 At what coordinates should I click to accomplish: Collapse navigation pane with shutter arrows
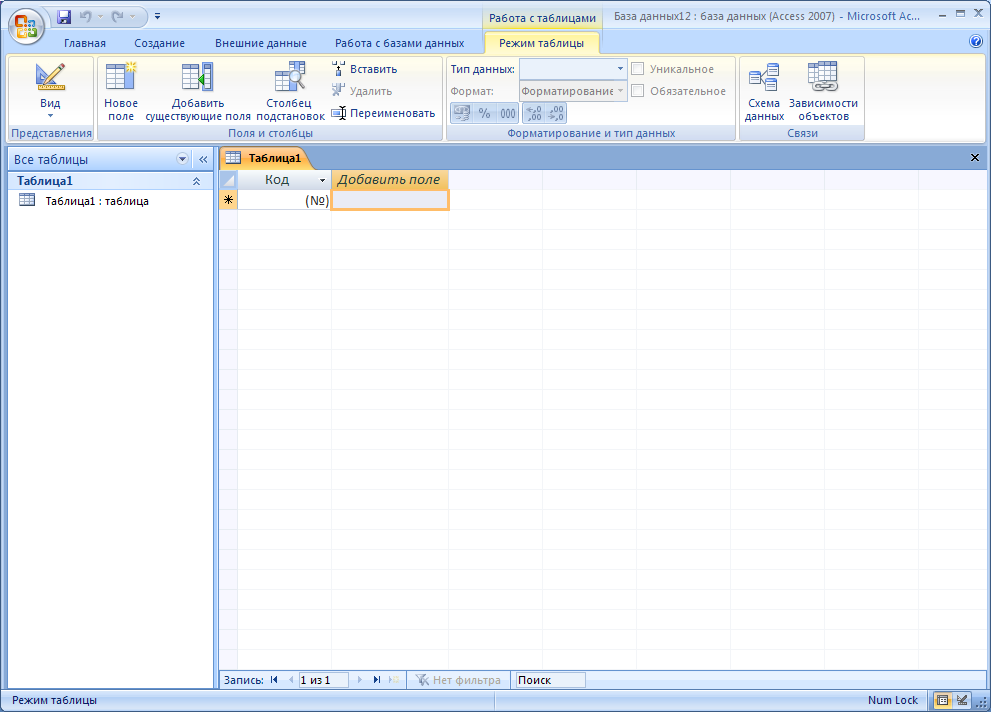(x=203, y=159)
